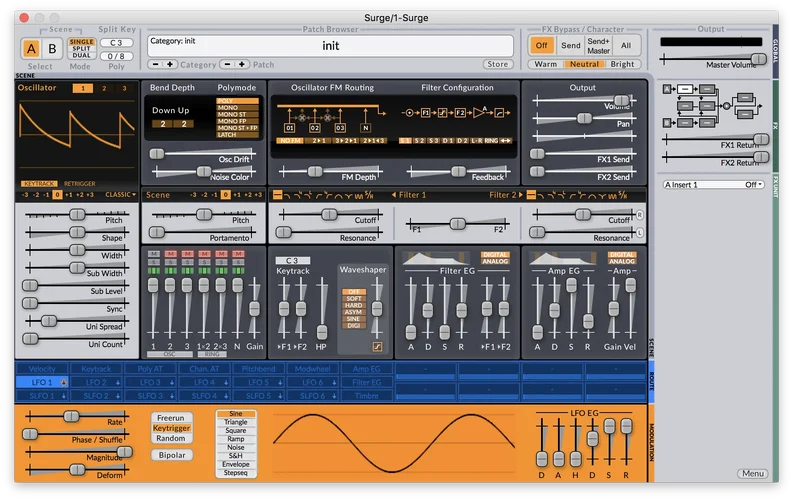793x500 pixels.
Task: Select the S2 filter configuration icon
Action: (419, 141)
